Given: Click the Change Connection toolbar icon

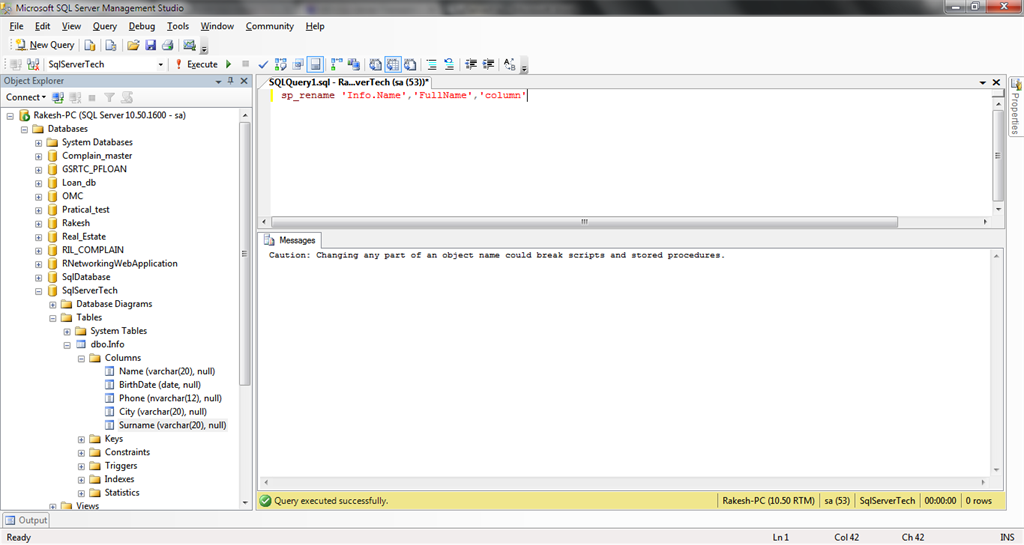Looking at the screenshot, I should 33,64.
